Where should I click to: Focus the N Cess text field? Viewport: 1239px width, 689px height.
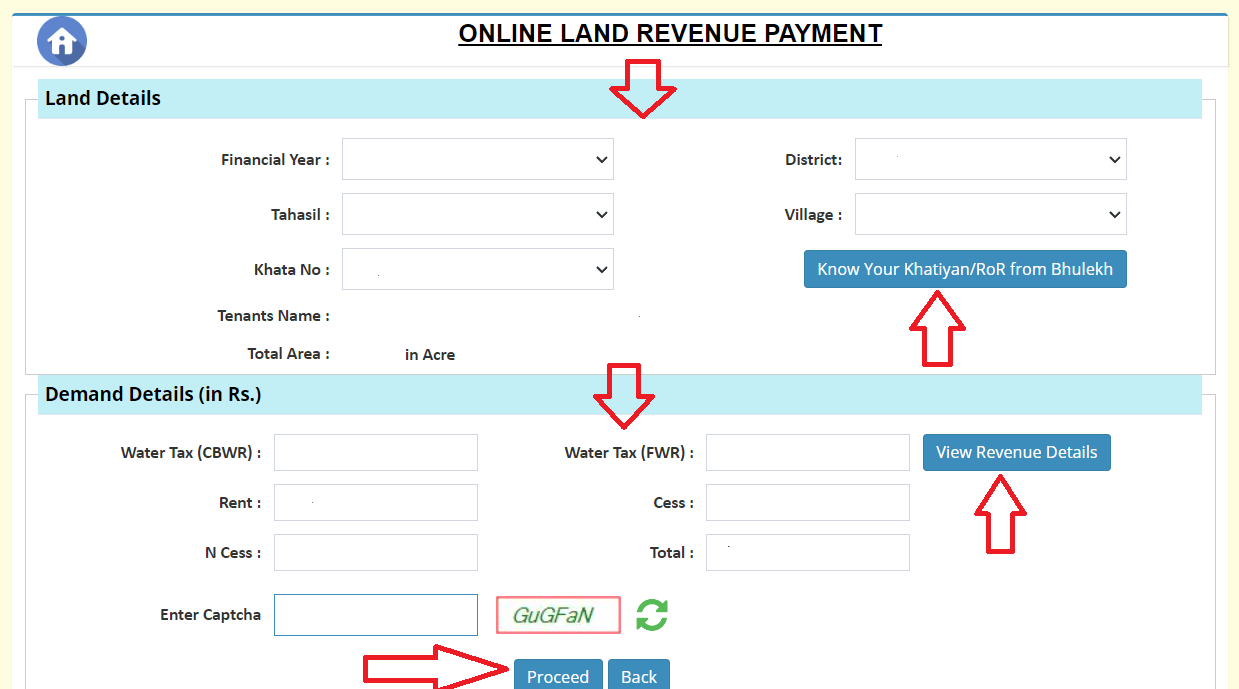tap(376, 553)
